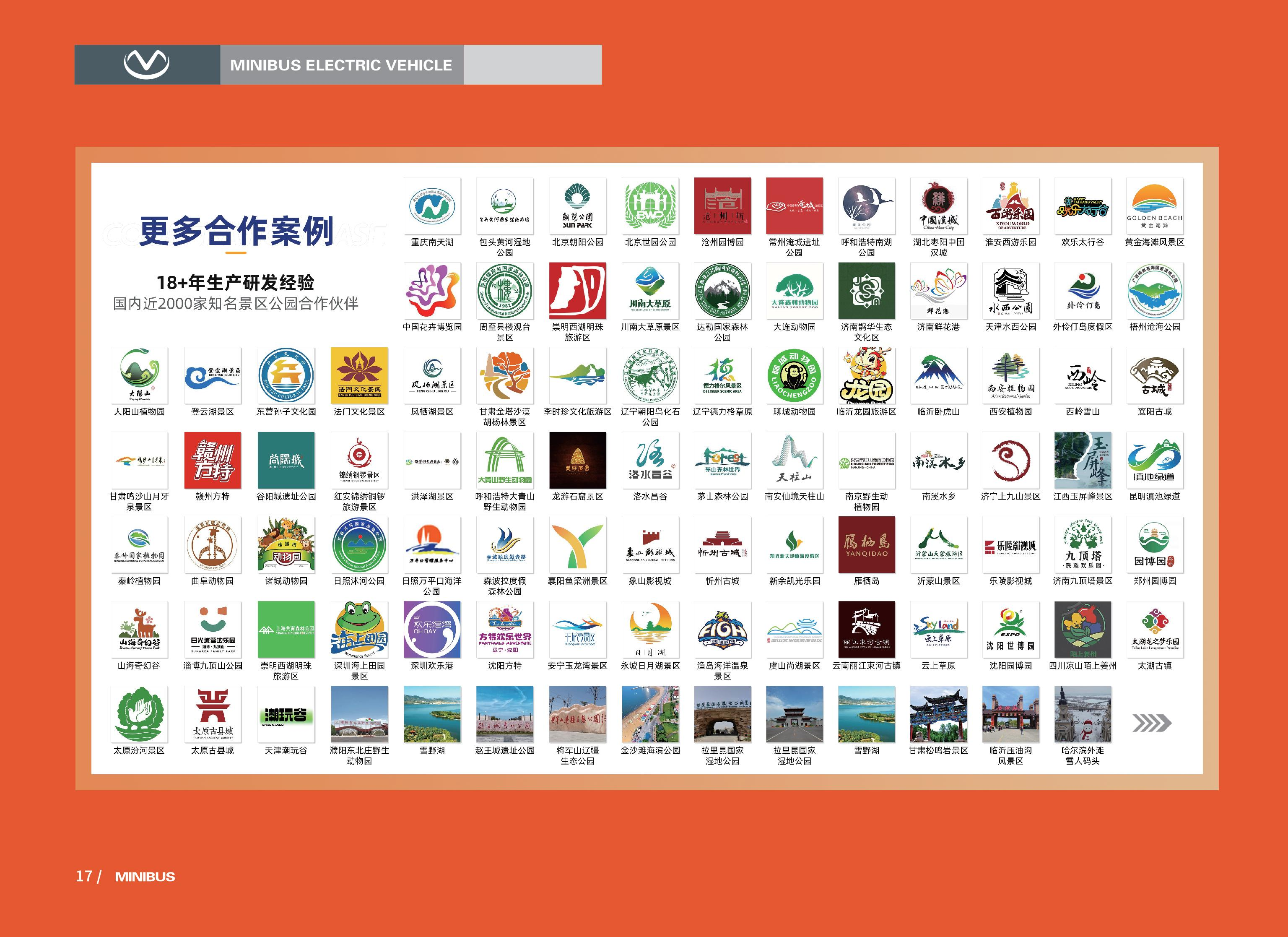Select the 湖北枣阳中国汉城 logo
This screenshot has width=1288, height=937.
click(939, 206)
